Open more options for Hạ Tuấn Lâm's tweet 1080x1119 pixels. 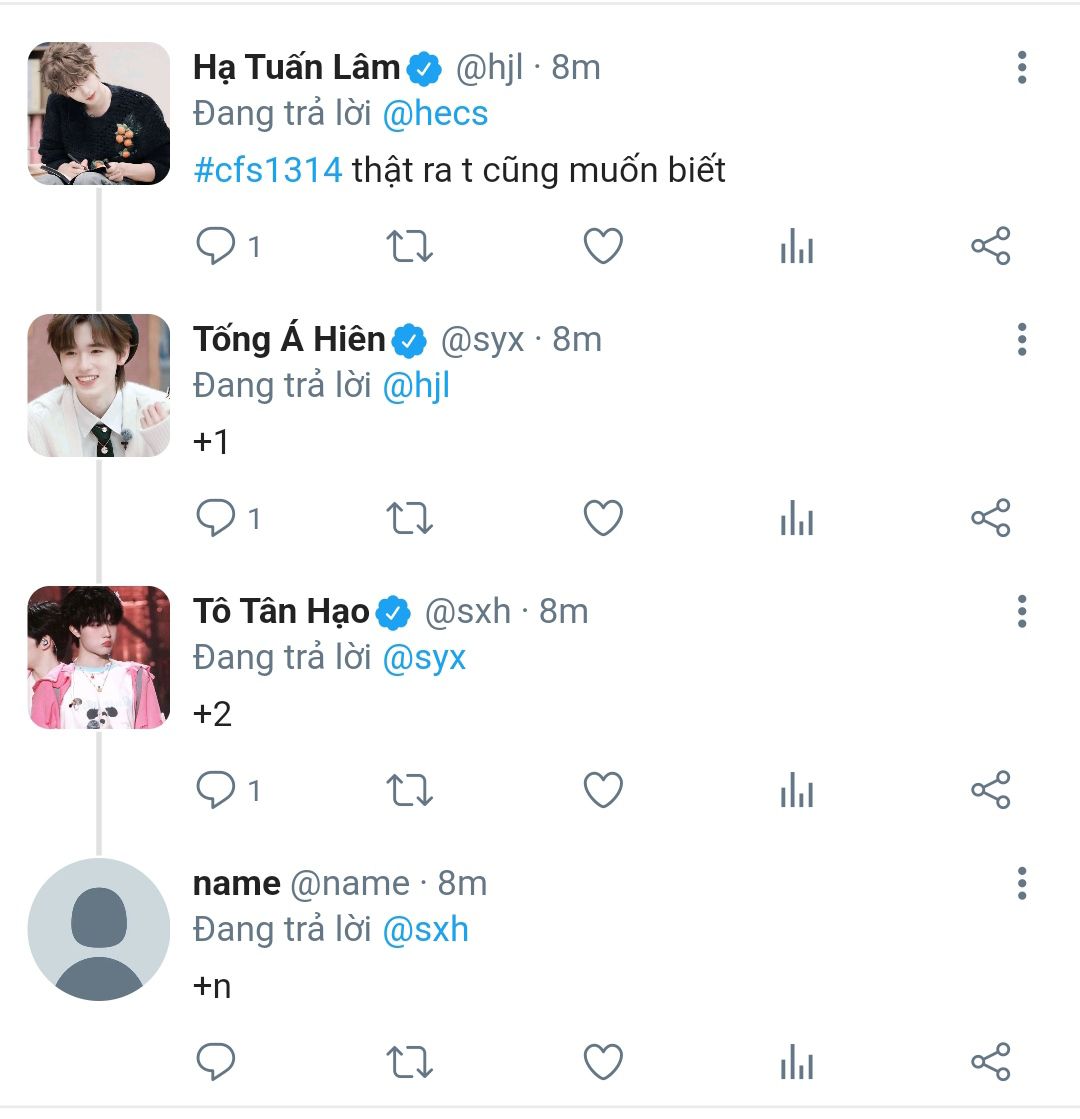(1021, 67)
